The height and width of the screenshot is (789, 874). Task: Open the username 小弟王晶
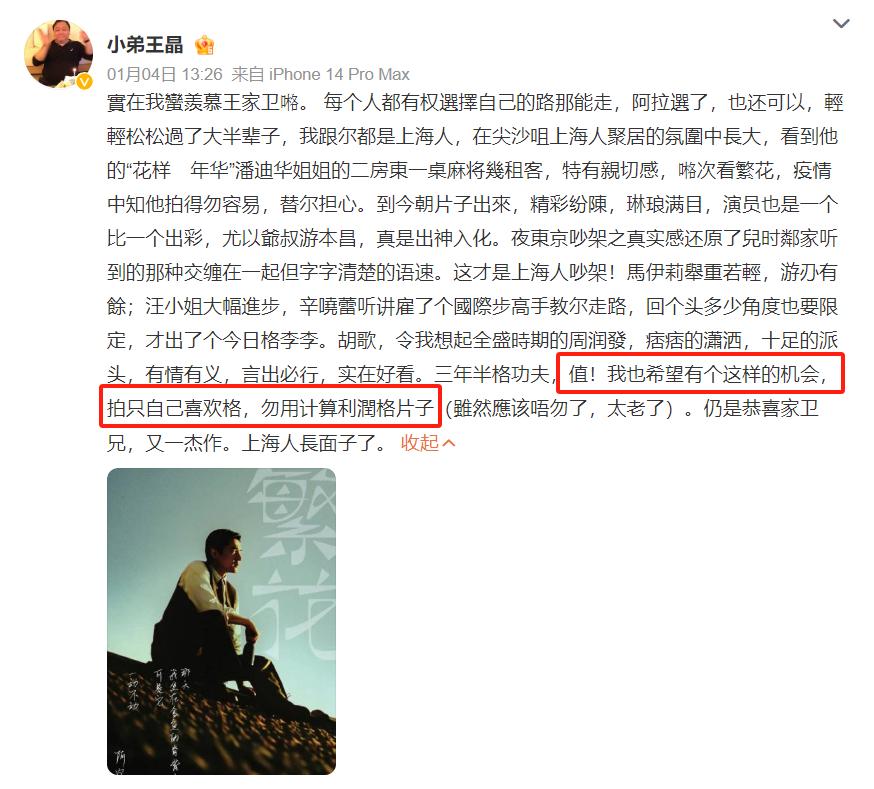pos(145,45)
